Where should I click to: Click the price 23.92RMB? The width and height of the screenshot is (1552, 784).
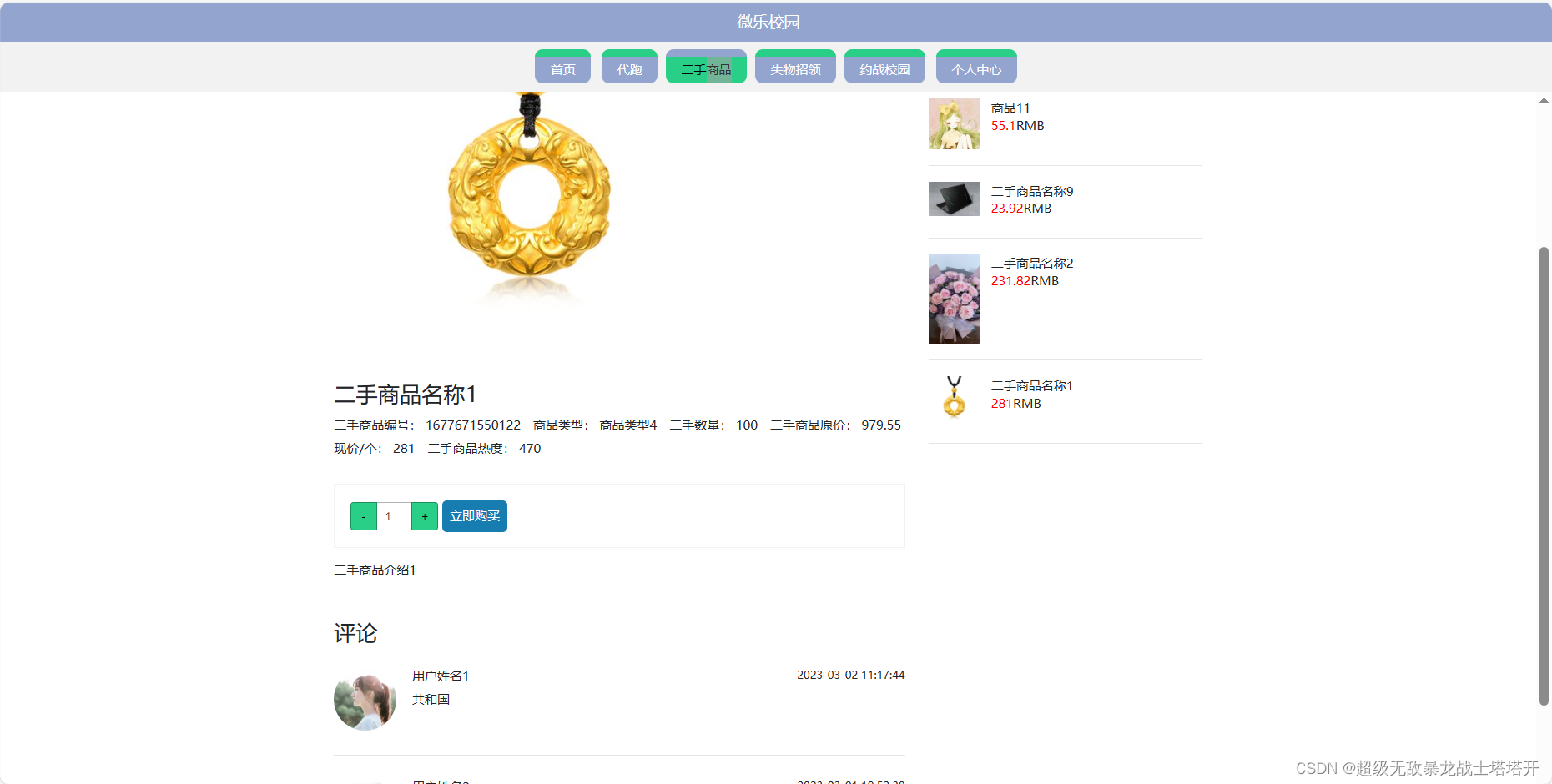pyautogui.click(x=1021, y=209)
